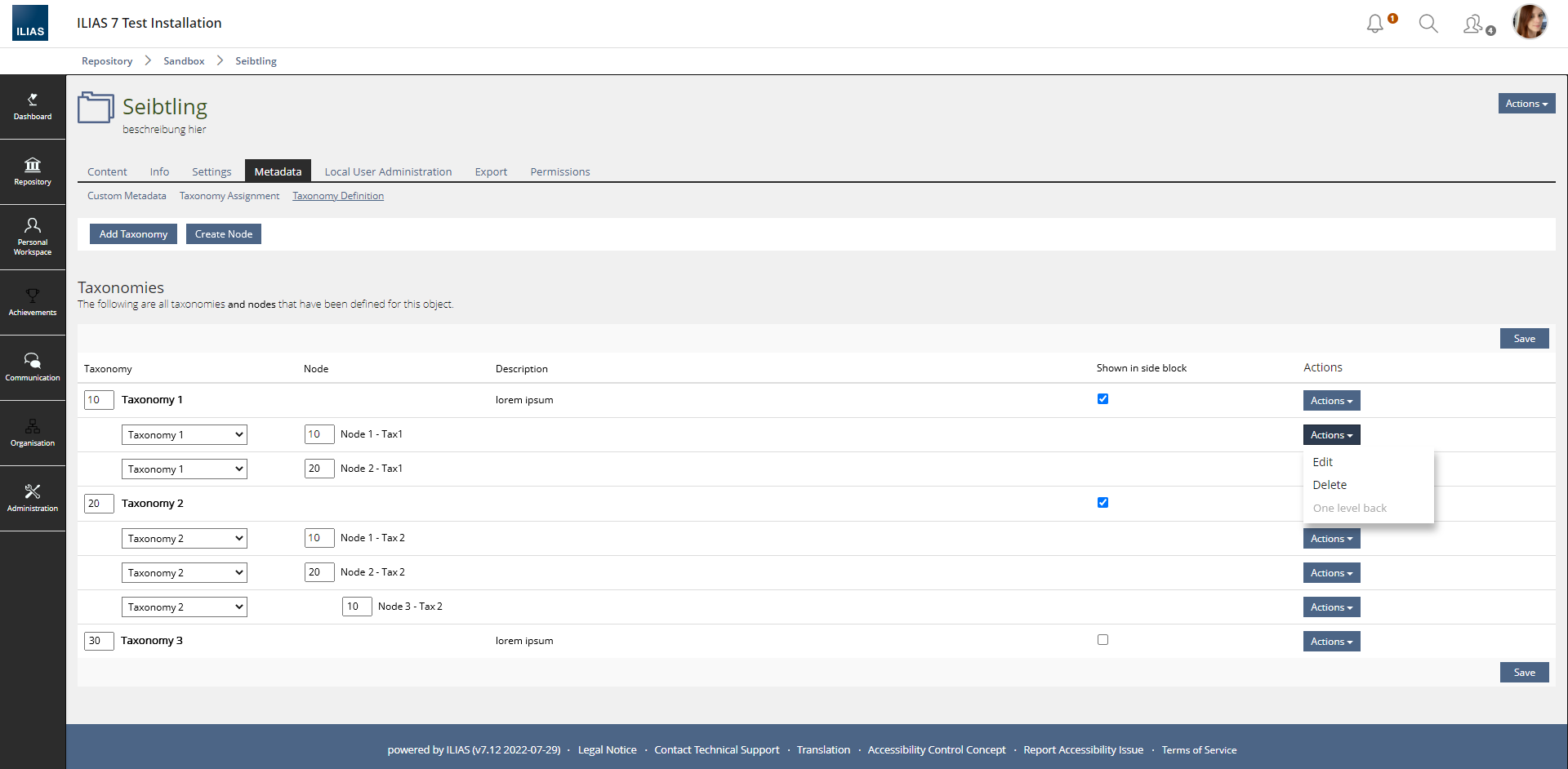The width and height of the screenshot is (1568, 769).
Task: Click the Add Taxonomy button
Action: click(x=133, y=234)
